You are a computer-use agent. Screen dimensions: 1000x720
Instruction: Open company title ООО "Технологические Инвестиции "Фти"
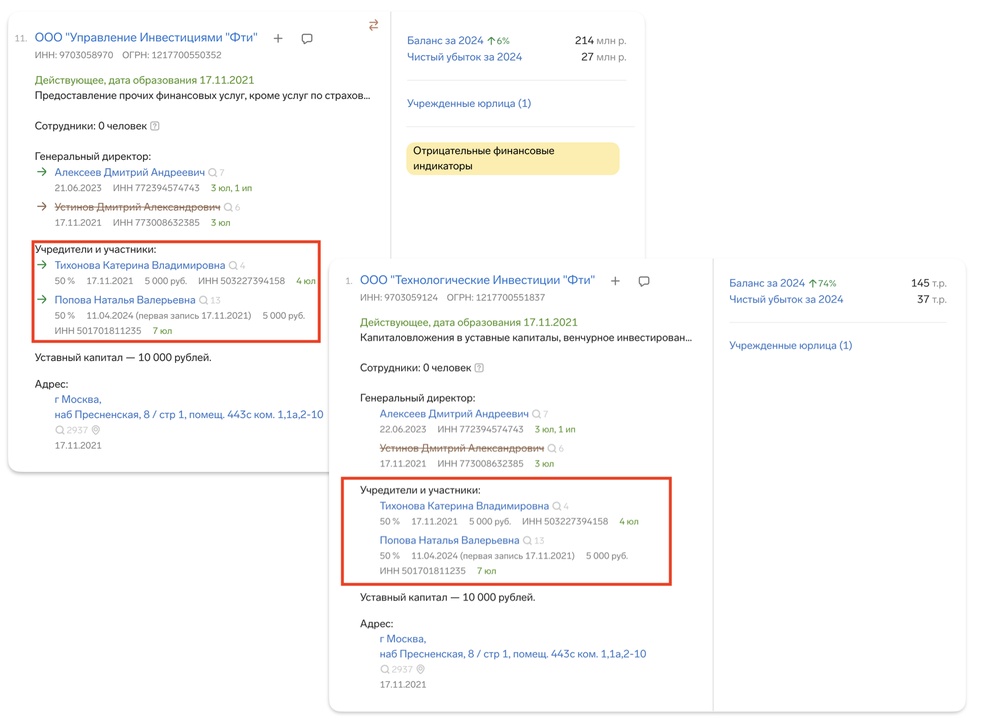(x=477, y=281)
